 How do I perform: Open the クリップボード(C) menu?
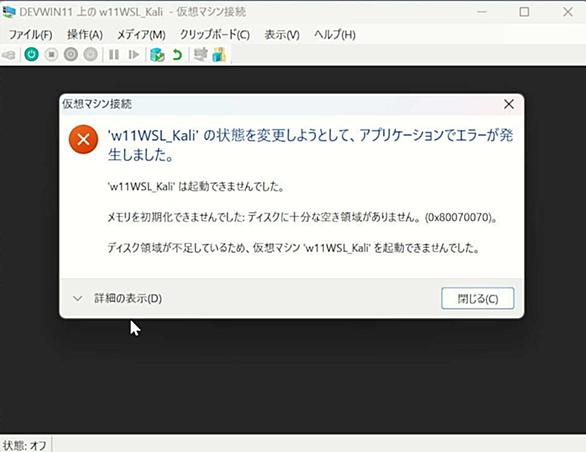click(x=215, y=35)
